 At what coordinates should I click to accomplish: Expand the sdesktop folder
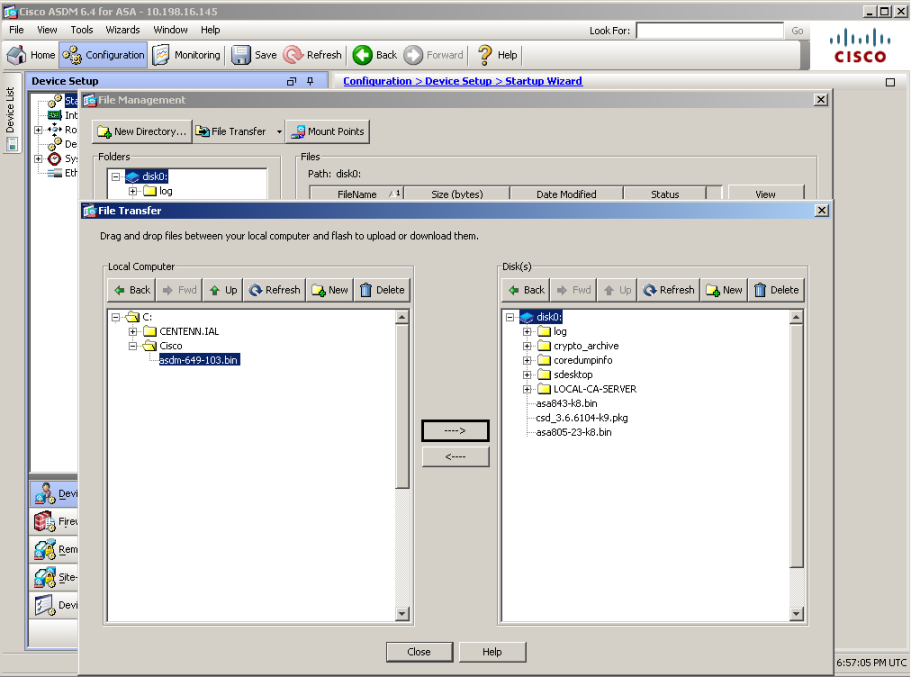[x=527, y=375]
